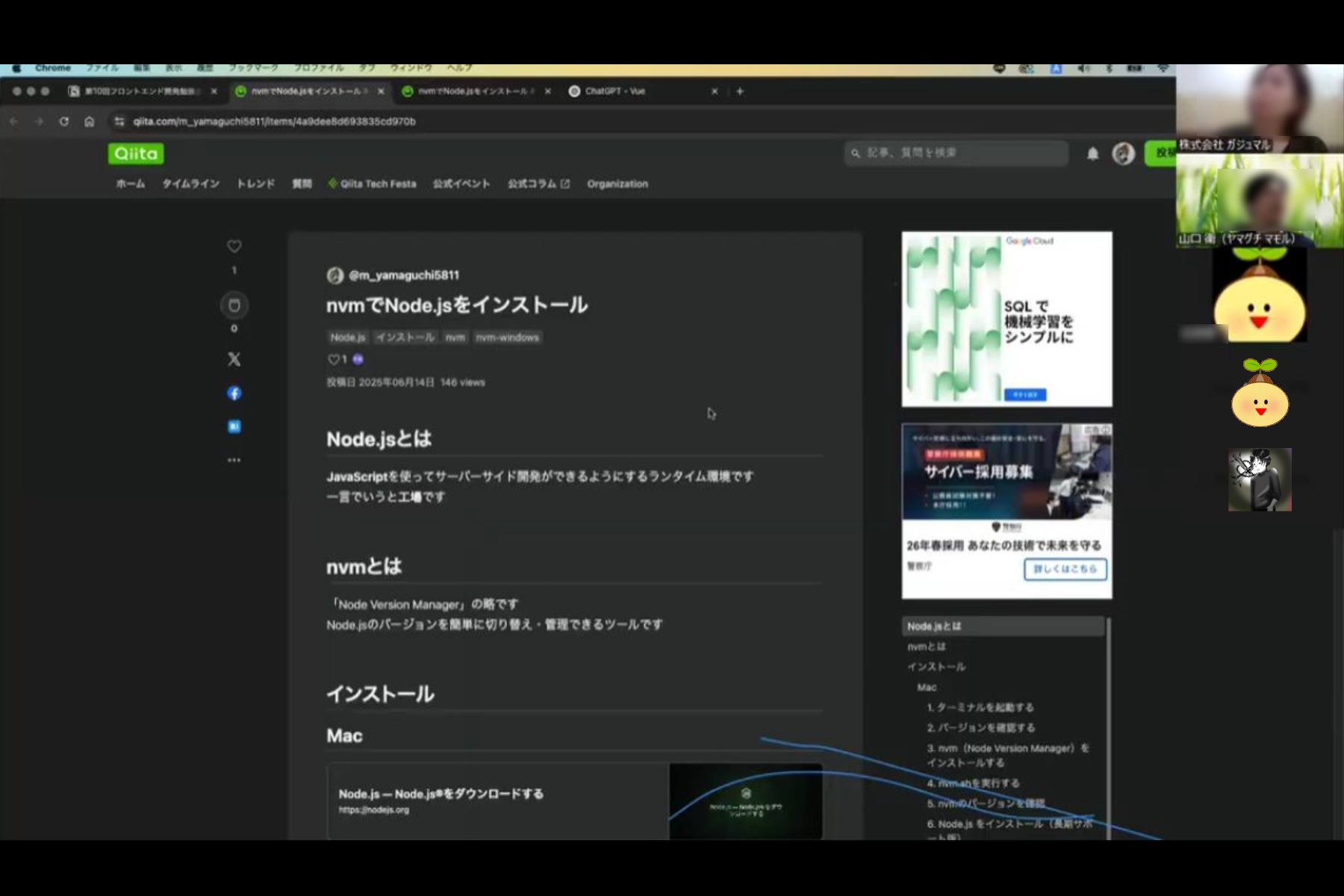Open a new Chrome tab with plus
This screenshot has height=896, width=1344.
(740, 91)
